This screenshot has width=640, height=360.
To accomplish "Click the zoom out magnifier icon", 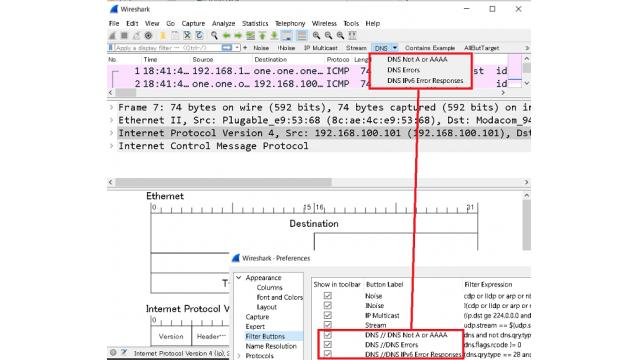I will click(328, 36).
